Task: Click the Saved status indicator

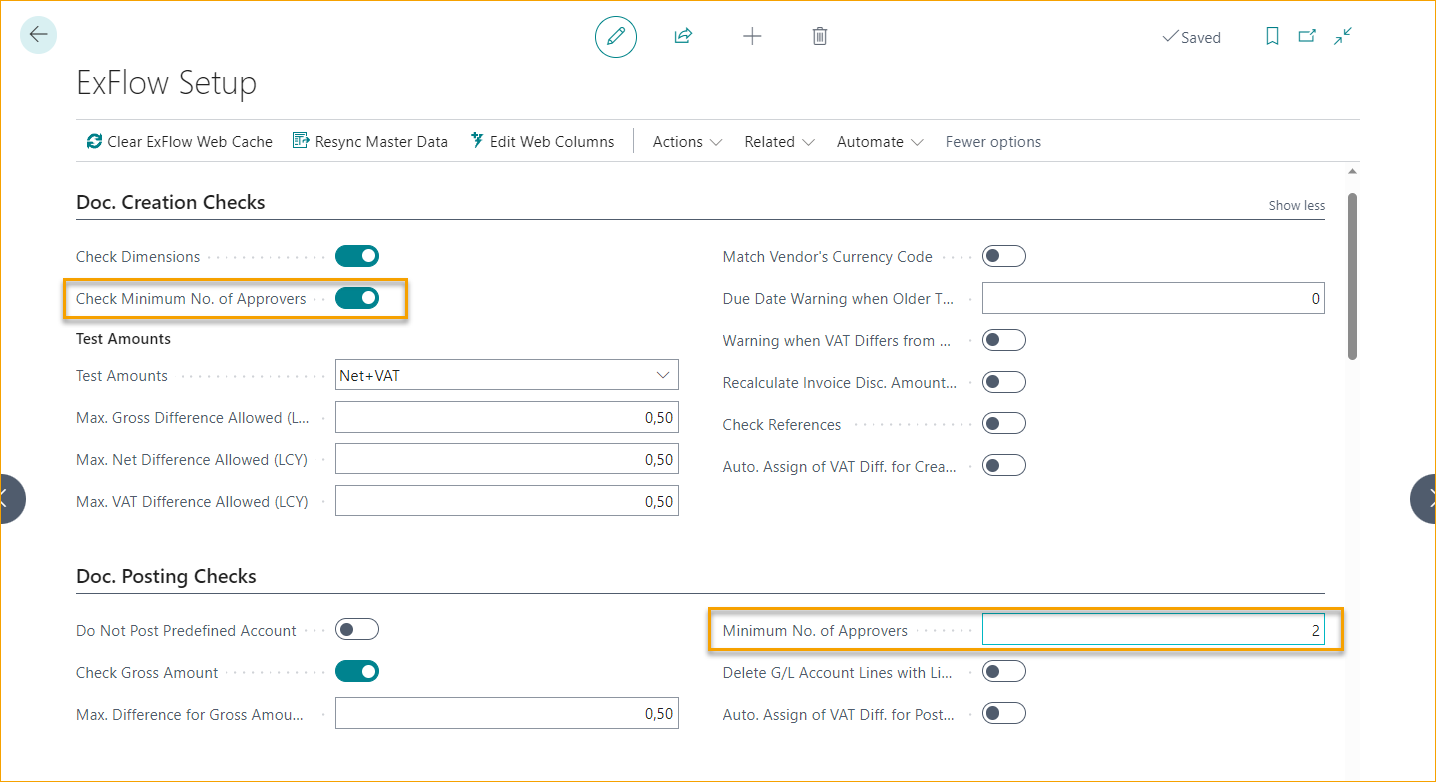Action: 1191,37
